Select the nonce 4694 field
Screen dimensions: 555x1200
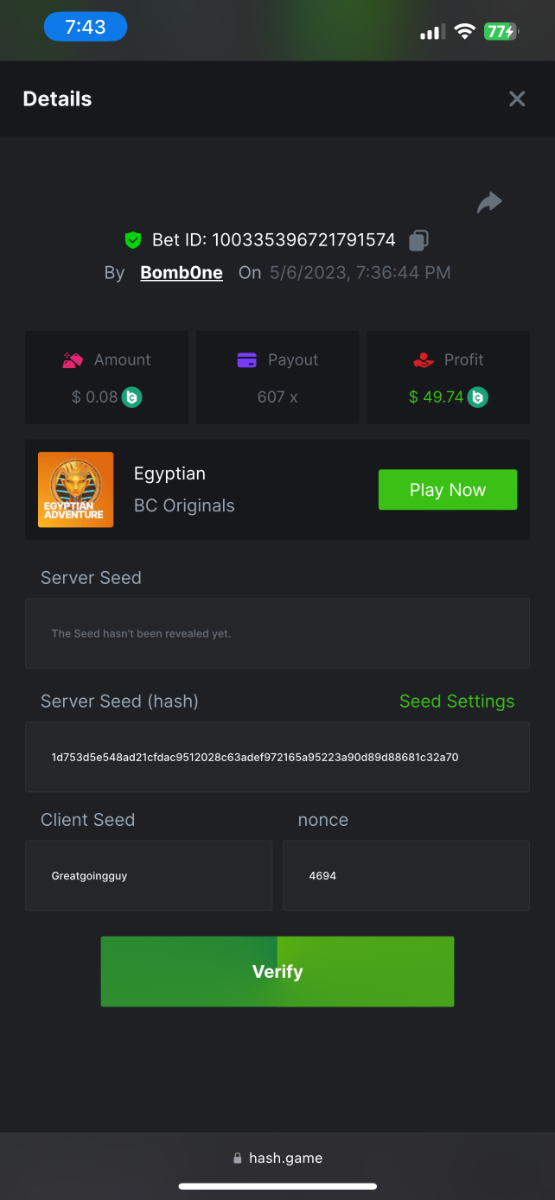click(x=406, y=876)
